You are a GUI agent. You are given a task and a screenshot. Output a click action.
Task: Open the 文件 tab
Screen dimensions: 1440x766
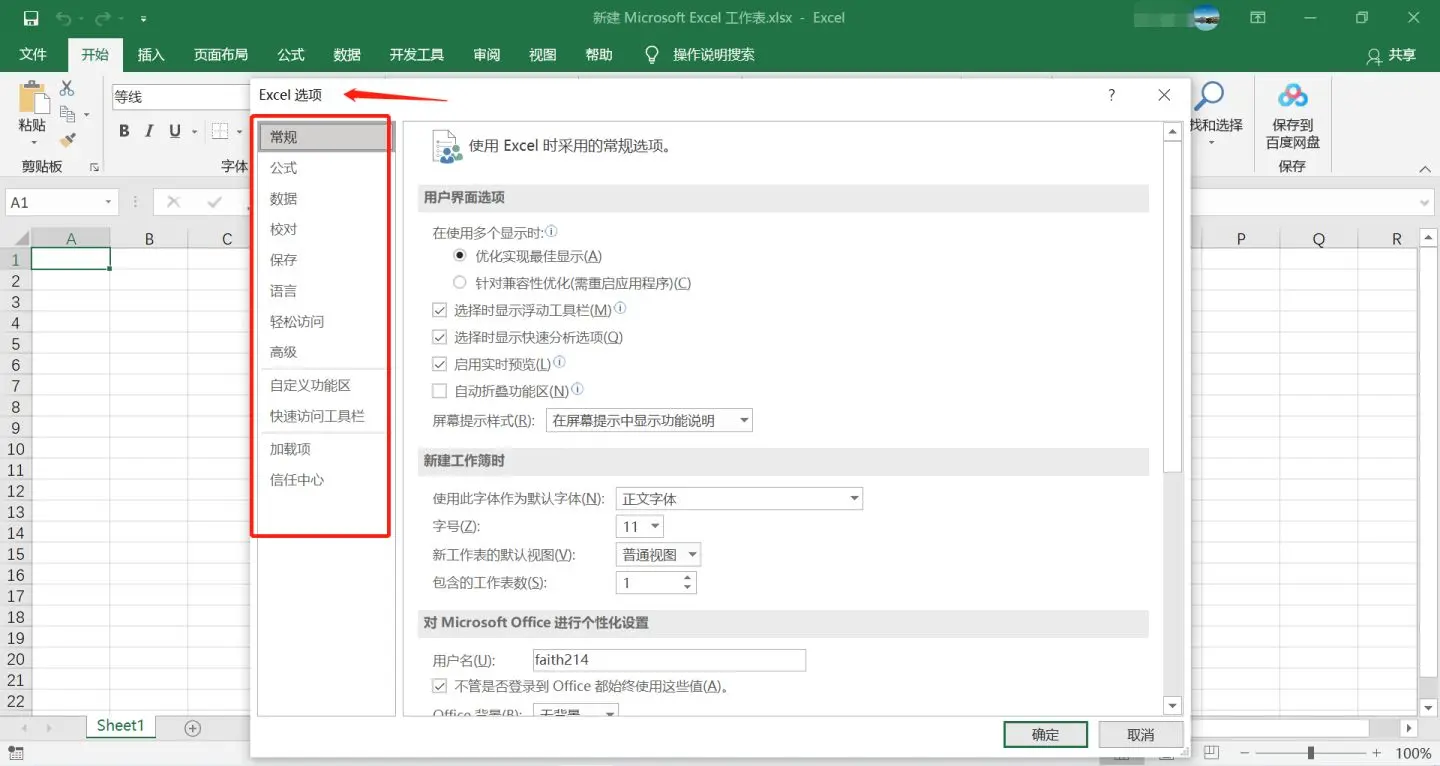pos(33,55)
